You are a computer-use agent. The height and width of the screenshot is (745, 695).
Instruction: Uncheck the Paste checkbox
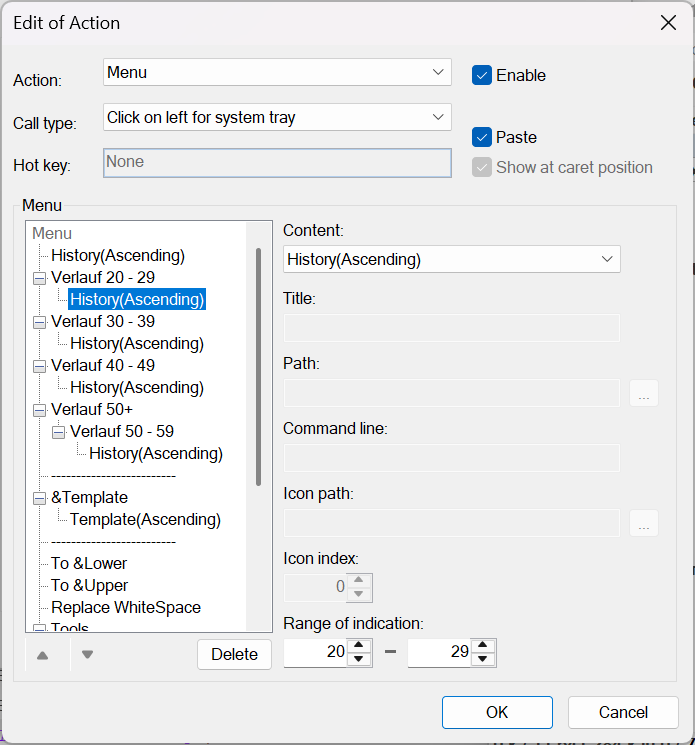point(482,137)
